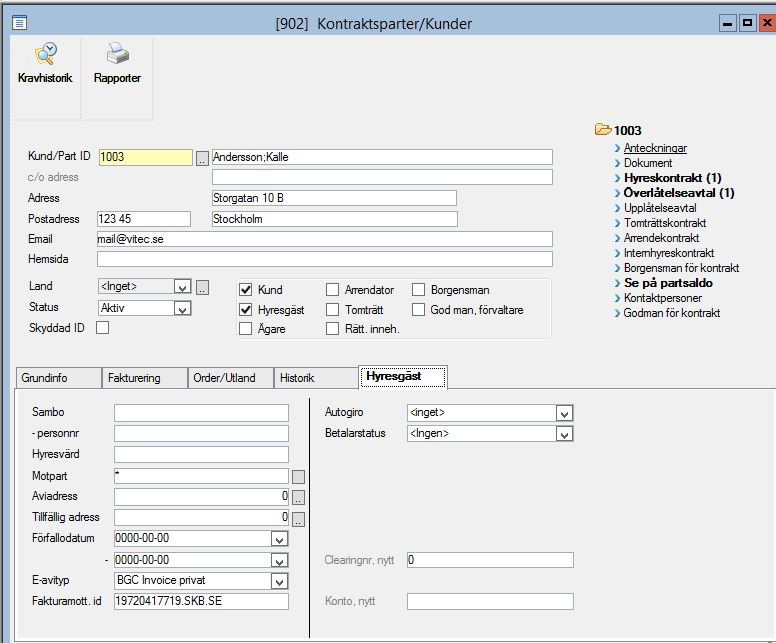The width and height of the screenshot is (776, 643).
Task: Switch to the Grundinfo tab
Action: (58, 378)
